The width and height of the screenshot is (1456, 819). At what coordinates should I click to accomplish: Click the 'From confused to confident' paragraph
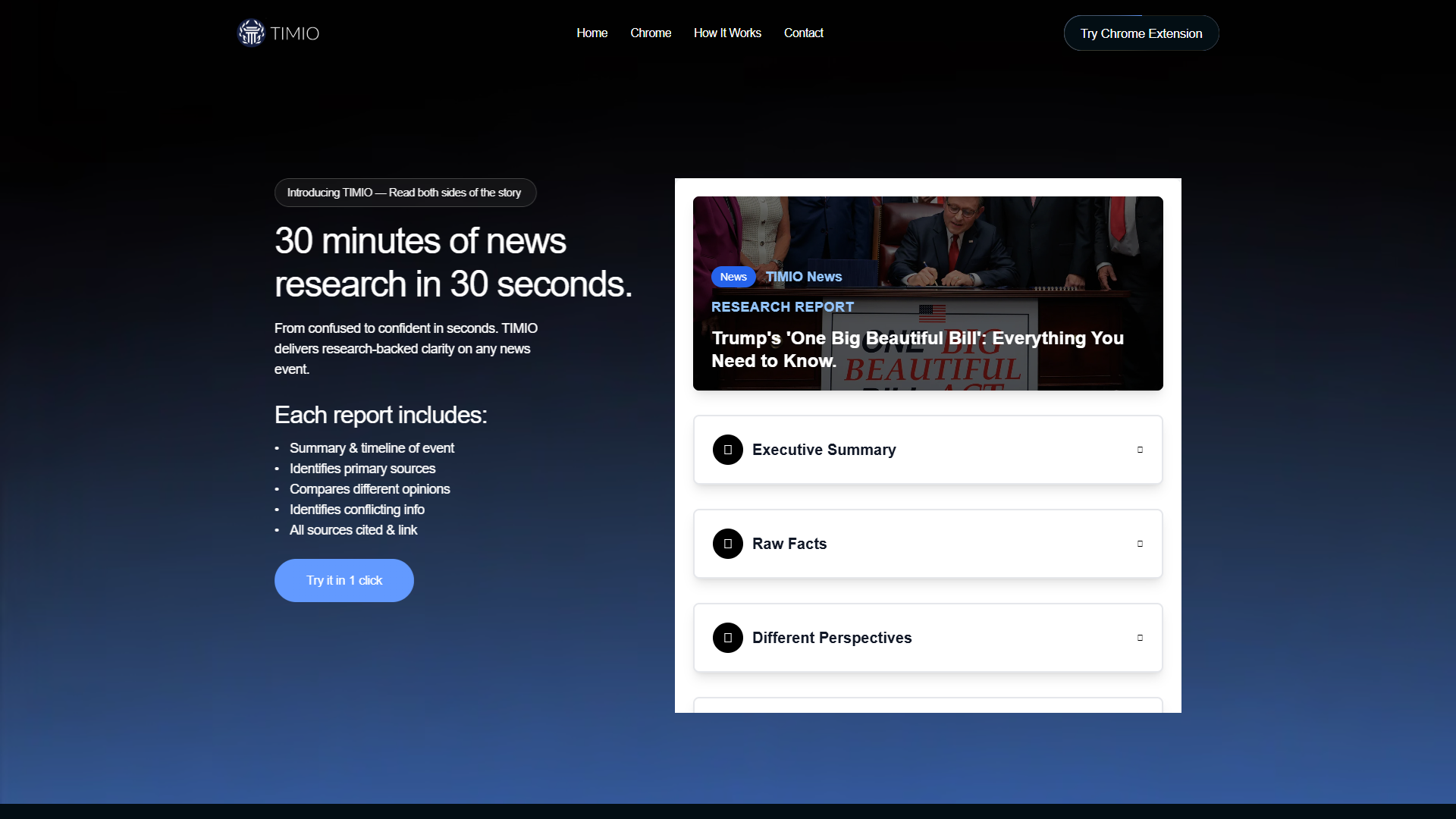tap(406, 349)
